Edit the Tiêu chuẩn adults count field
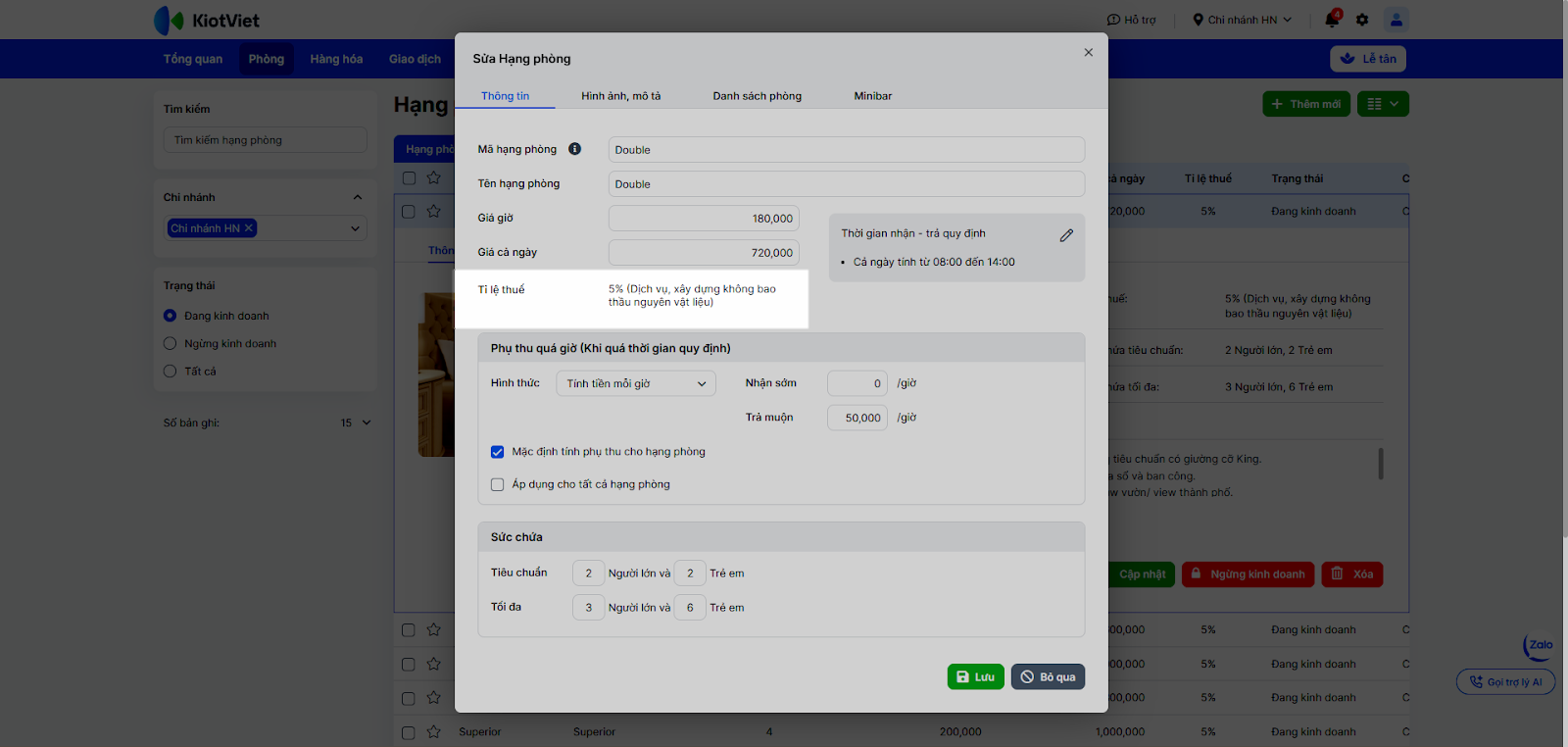1568x747 pixels. tap(588, 573)
